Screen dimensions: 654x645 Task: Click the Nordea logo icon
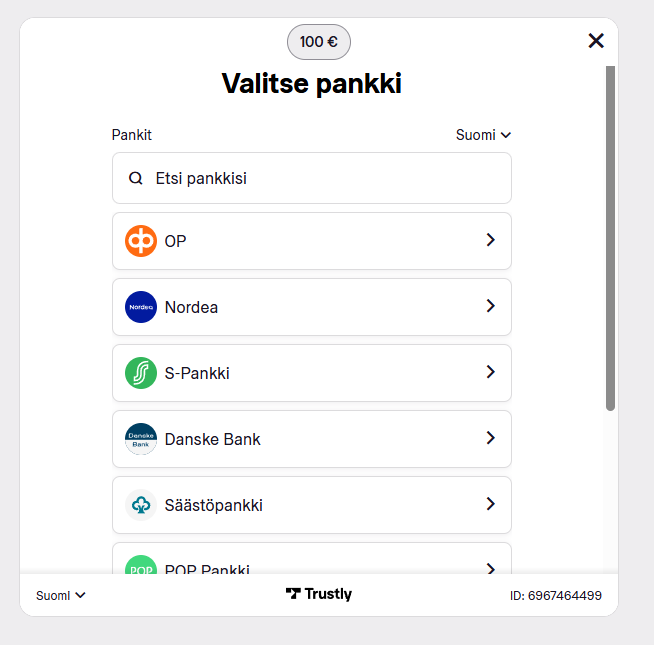(x=141, y=307)
